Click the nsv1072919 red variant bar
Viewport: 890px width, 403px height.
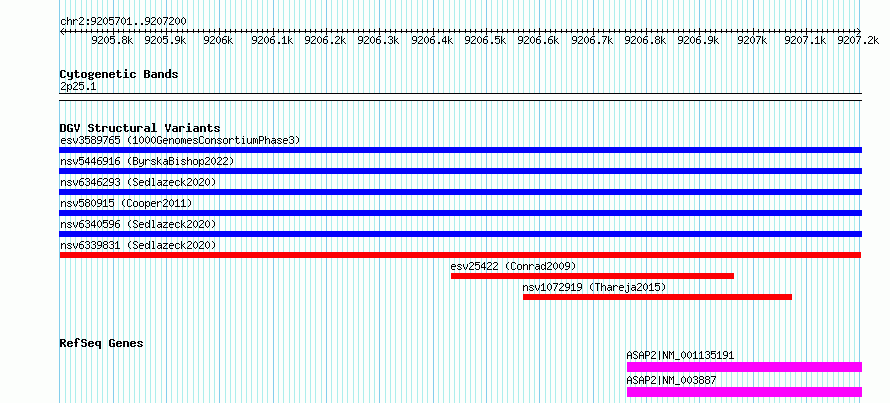657,297
